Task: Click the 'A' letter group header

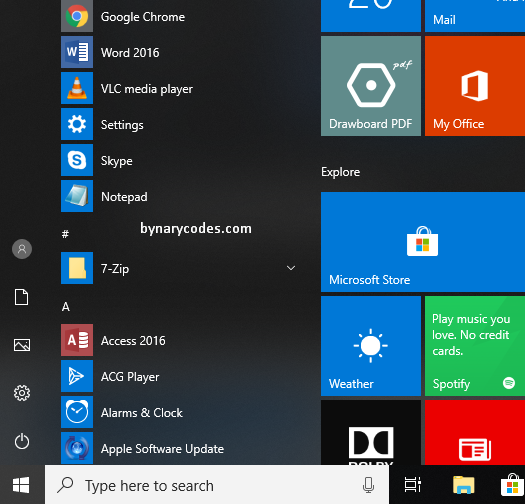Action: point(66,306)
